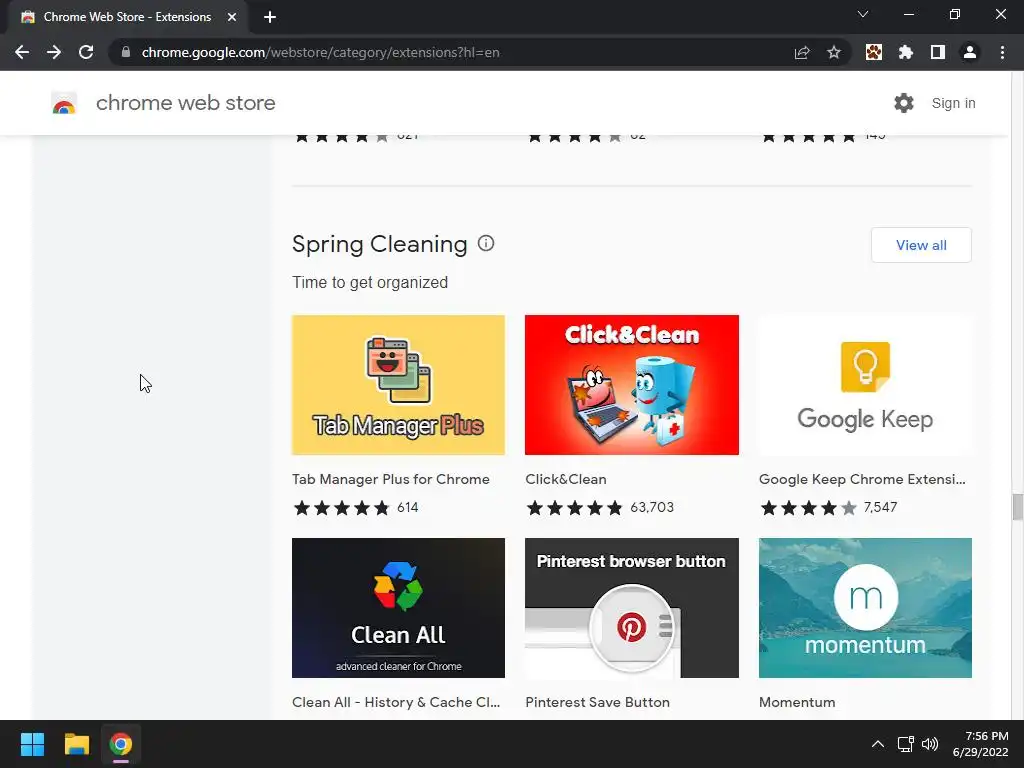Viewport: 1024px width, 768px height.
Task: Open File Explorer from the taskbar
Action: pyautogui.click(x=76, y=744)
